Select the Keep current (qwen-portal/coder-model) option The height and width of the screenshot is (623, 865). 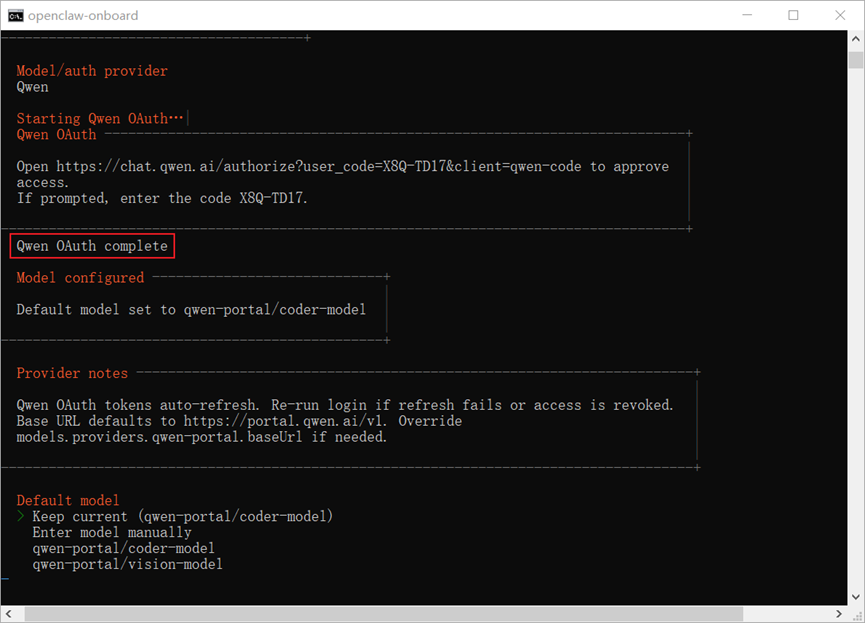pos(182,516)
